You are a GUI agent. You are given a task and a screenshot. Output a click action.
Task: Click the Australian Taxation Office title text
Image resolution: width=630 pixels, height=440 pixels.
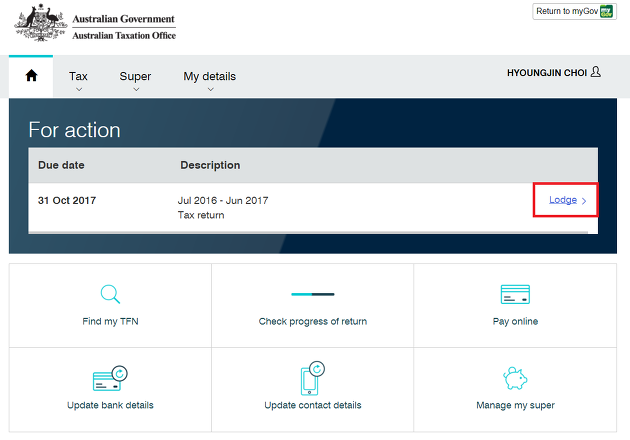click(x=124, y=35)
